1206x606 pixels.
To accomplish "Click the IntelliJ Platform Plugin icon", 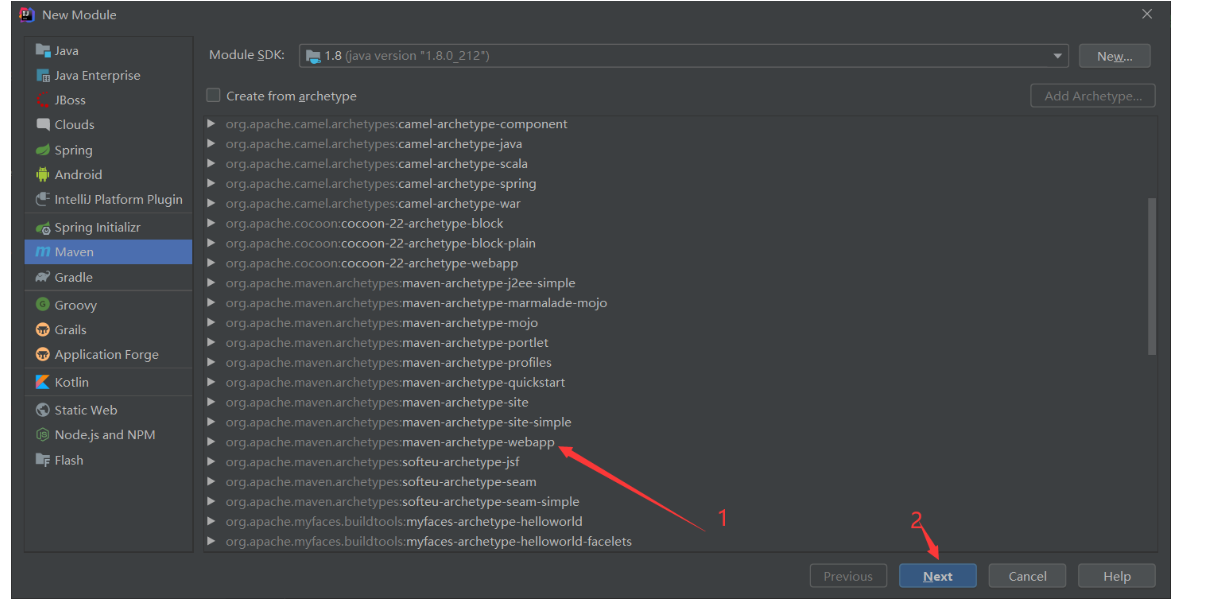I will coord(43,199).
